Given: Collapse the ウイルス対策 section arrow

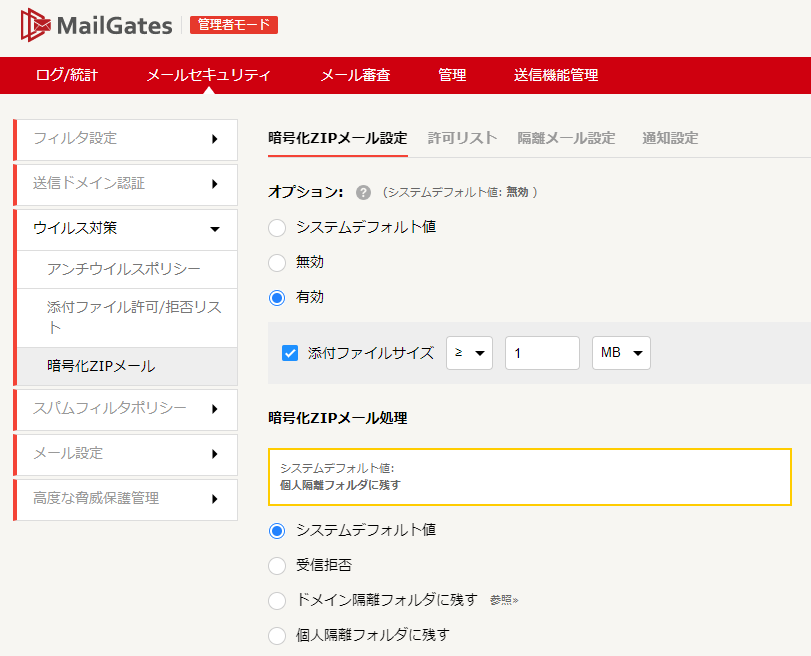Looking at the screenshot, I should 215,229.
